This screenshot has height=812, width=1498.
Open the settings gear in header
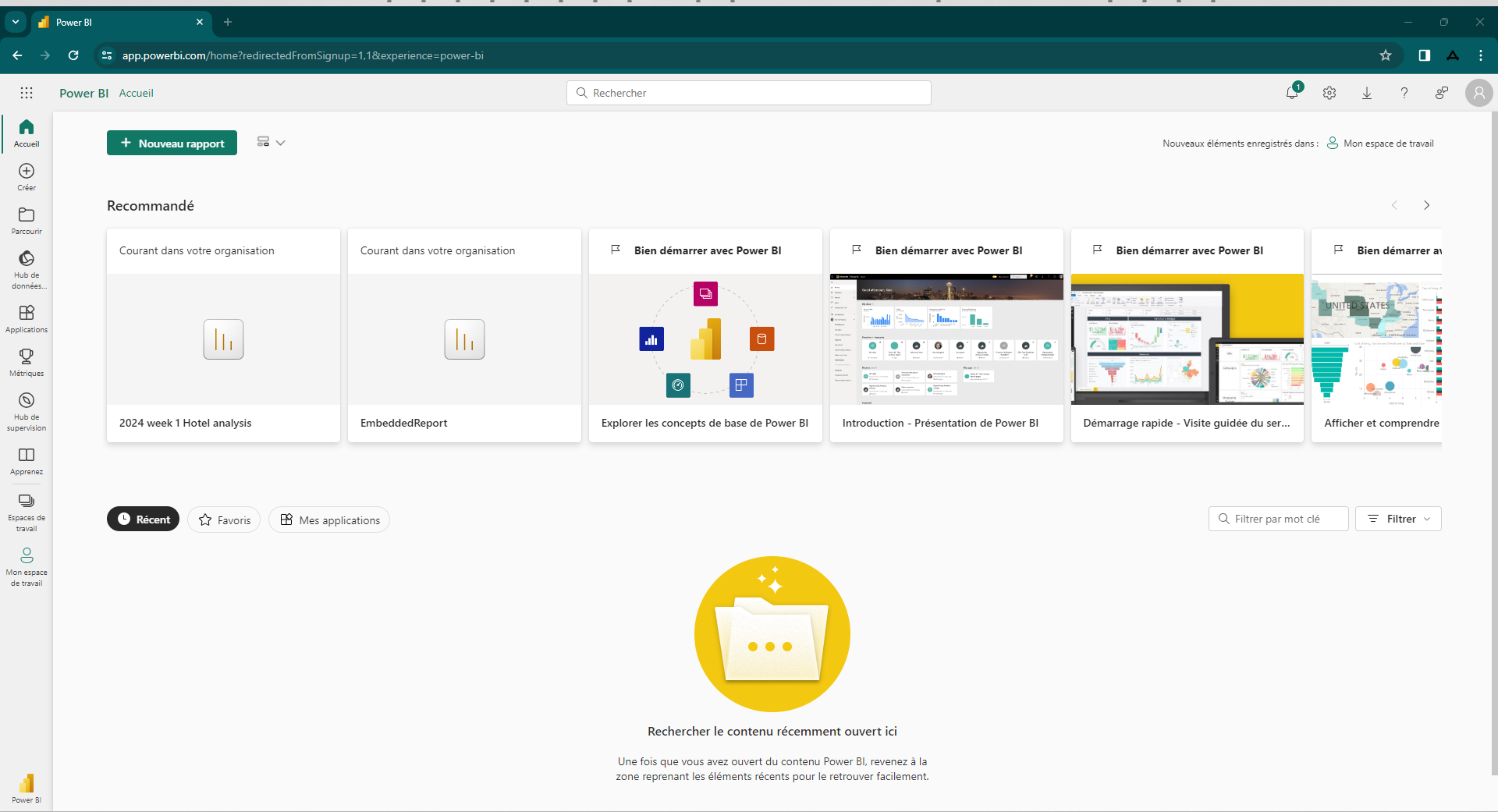pos(1329,93)
